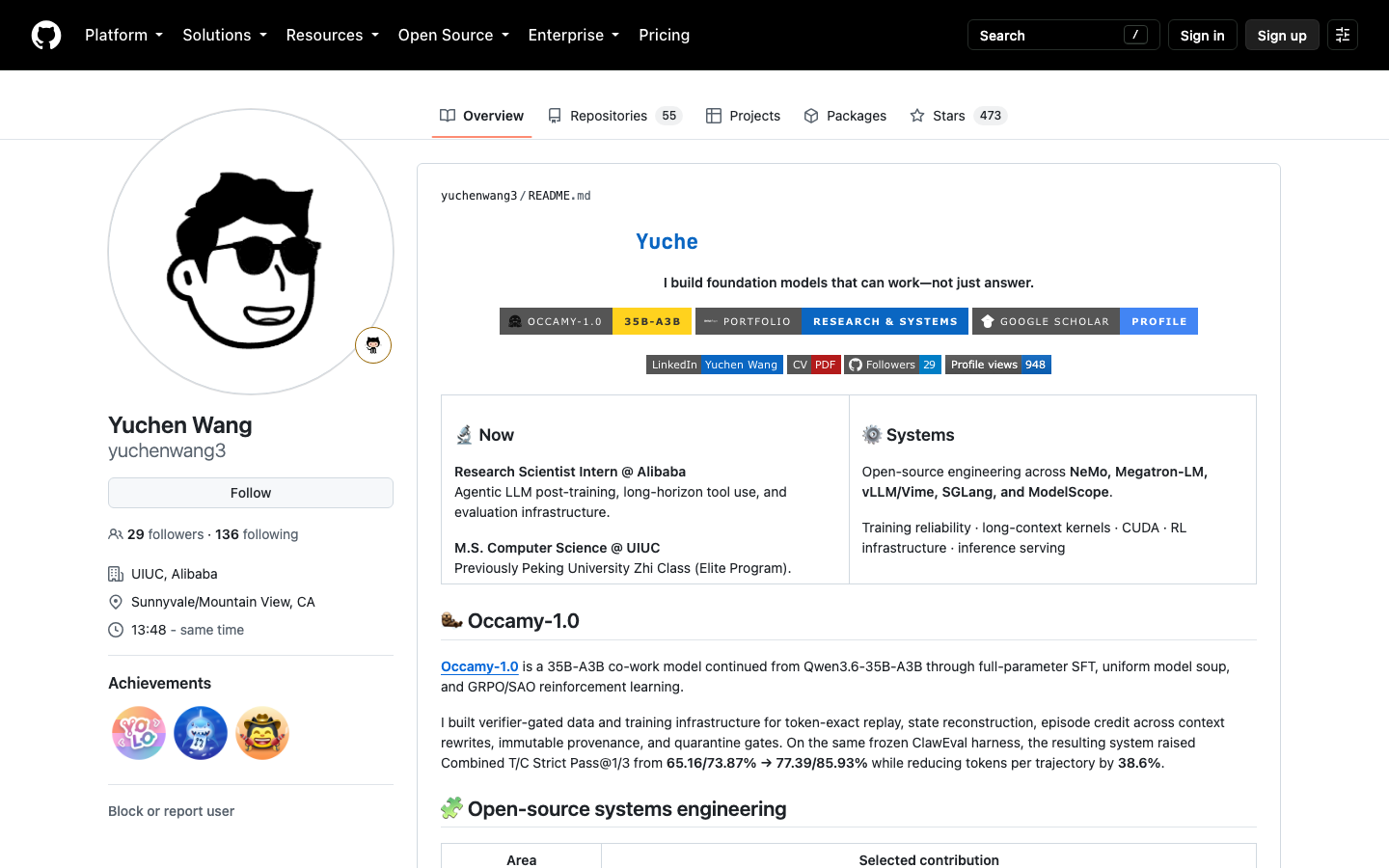Screen dimensions: 1389x868
Task: Switch to the Packages tab
Action: point(845,116)
